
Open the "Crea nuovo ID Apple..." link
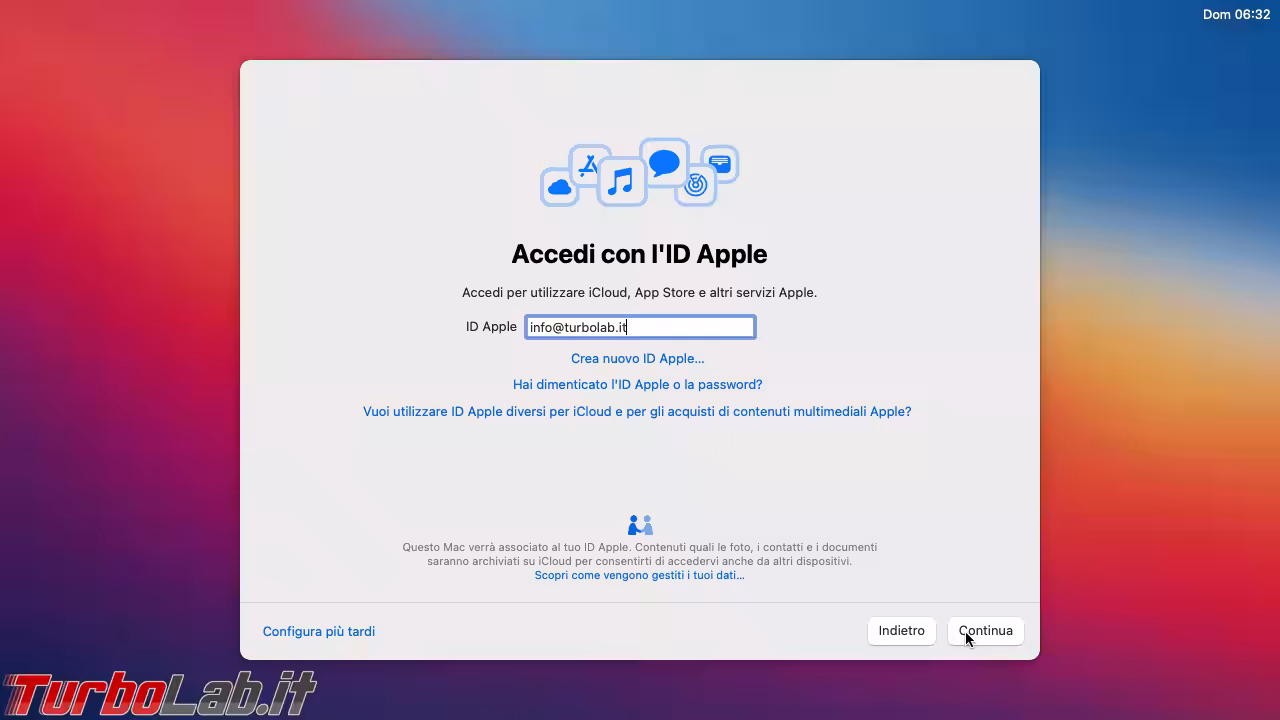pyautogui.click(x=637, y=358)
